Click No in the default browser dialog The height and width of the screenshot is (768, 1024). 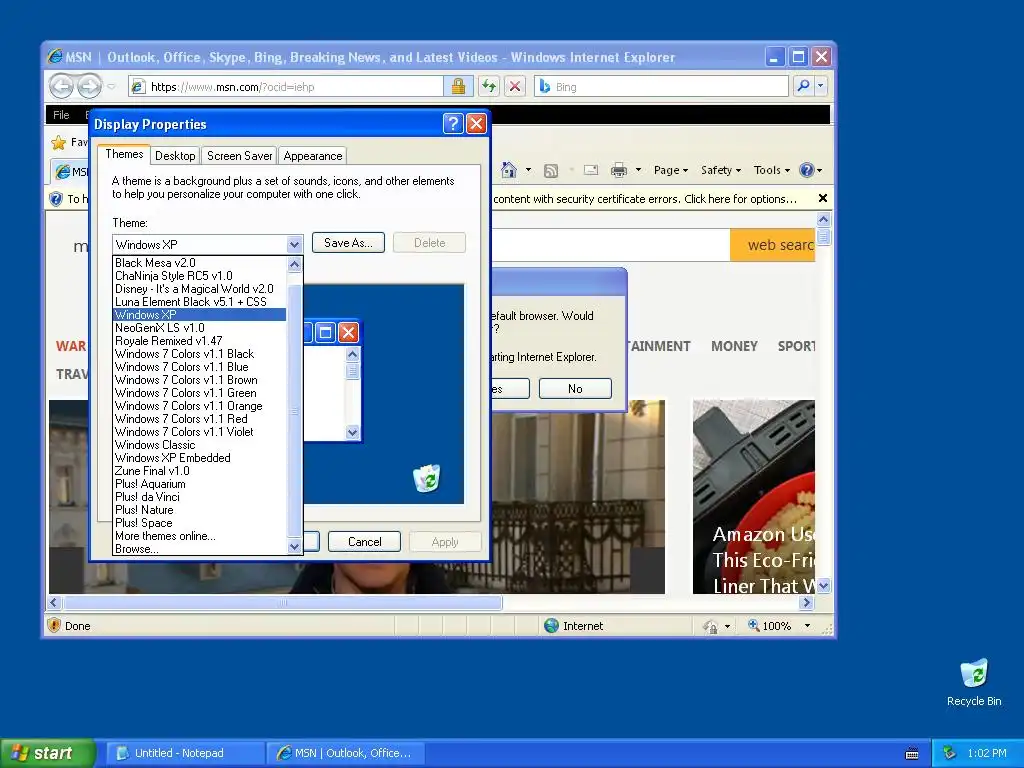[x=575, y=389]
